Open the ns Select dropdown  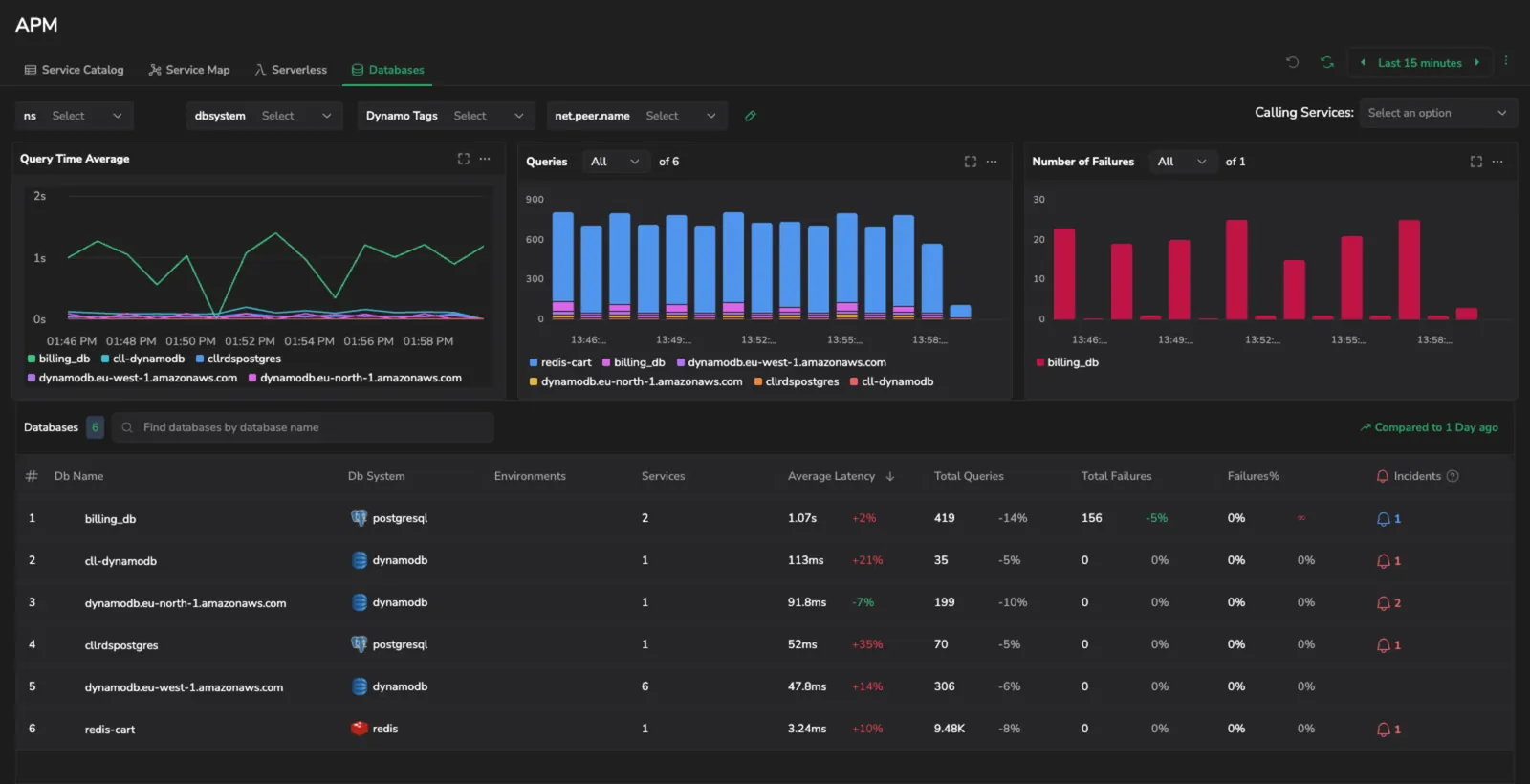pyautogui.click(x=87, y=116)
